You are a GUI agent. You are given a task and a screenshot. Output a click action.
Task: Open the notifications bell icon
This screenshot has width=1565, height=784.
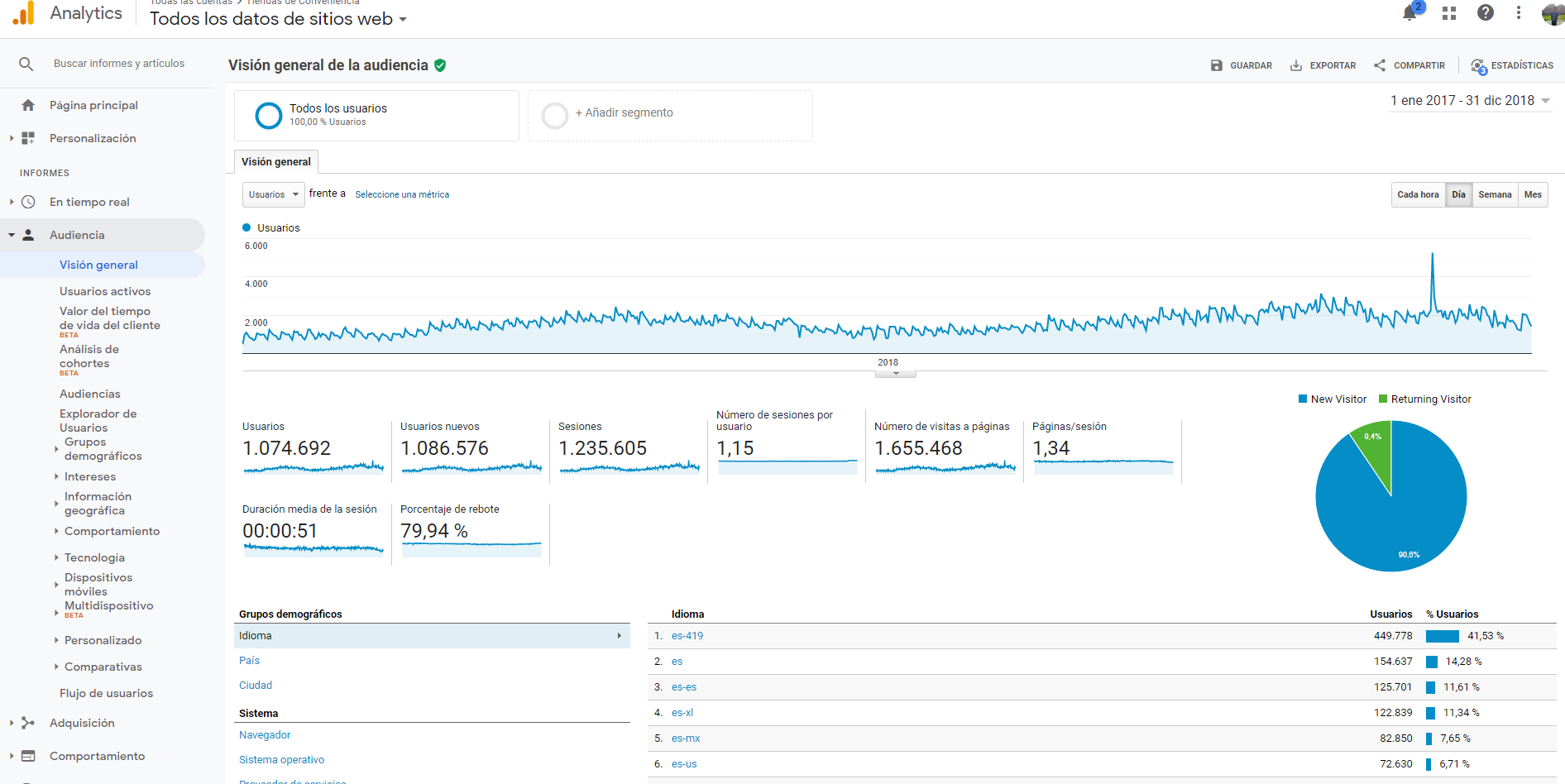click(x=1409, y=13)
